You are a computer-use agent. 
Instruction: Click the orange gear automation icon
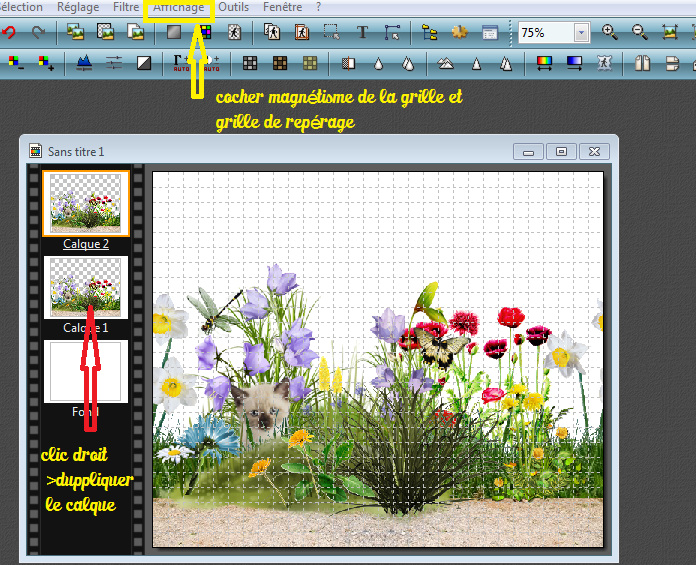coord(459,32)
